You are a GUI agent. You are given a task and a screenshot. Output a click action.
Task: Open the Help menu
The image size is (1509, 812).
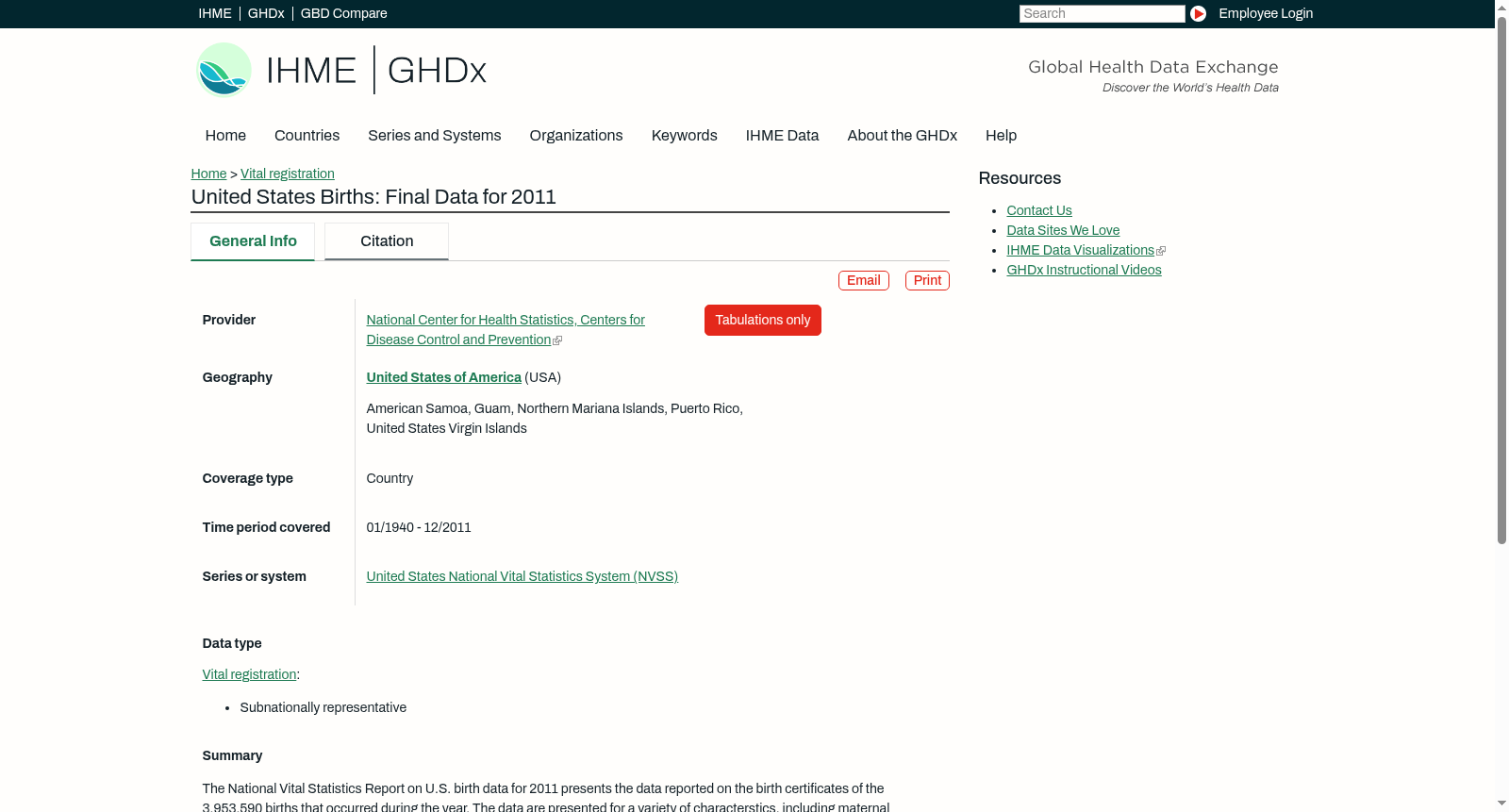[1002, 136]
